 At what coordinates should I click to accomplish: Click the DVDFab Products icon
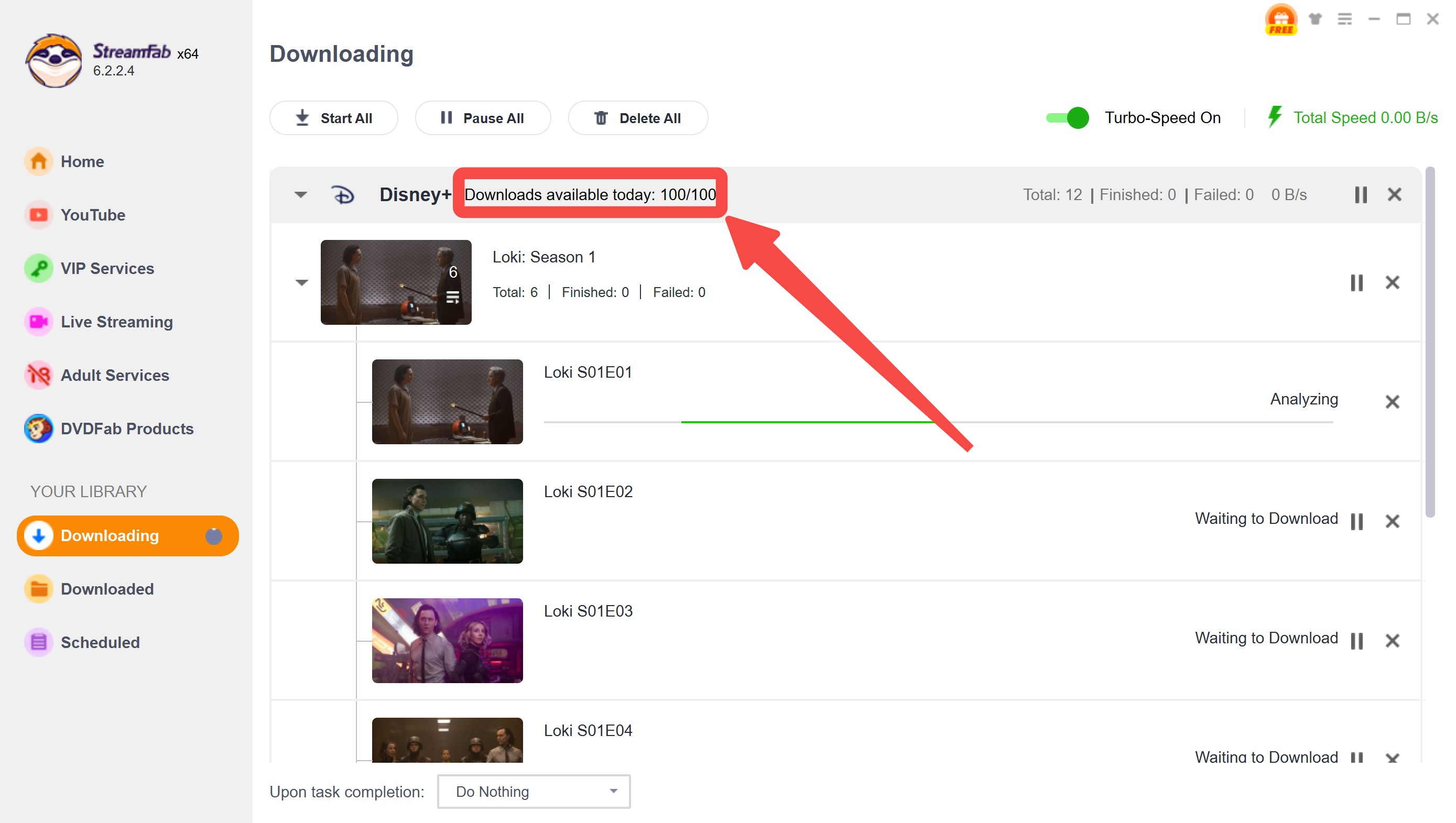click(x=38, y=429)
